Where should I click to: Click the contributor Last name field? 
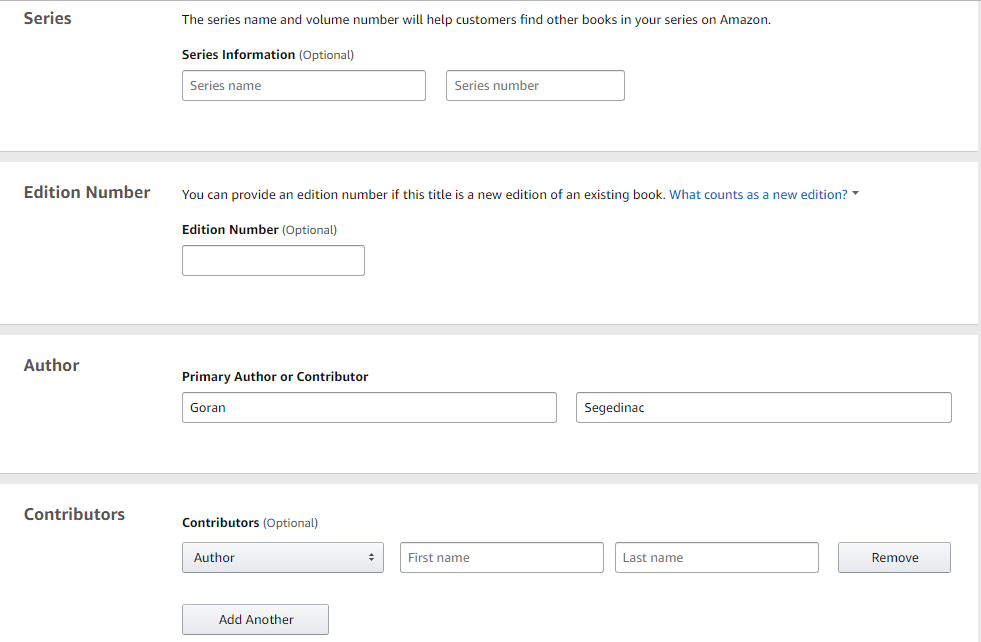(x=716, y=558)
